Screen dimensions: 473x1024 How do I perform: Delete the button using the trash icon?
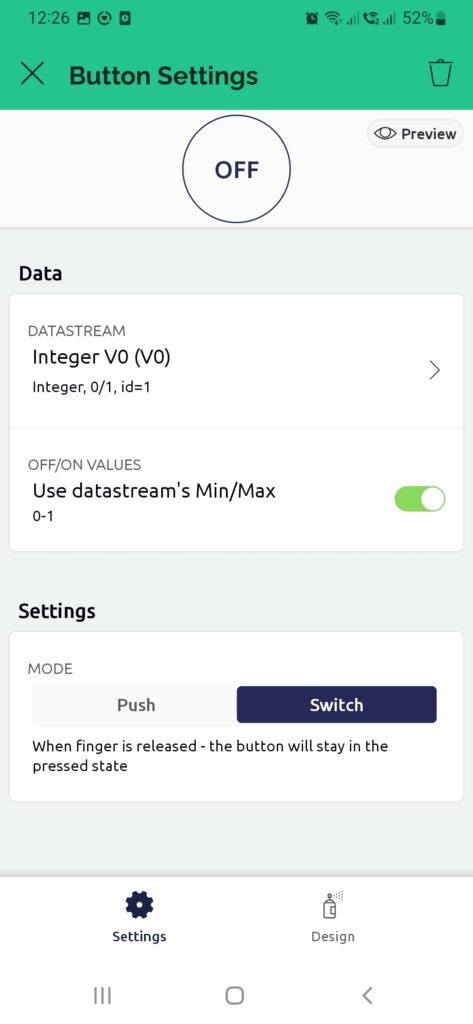click(x=440, y=73)
